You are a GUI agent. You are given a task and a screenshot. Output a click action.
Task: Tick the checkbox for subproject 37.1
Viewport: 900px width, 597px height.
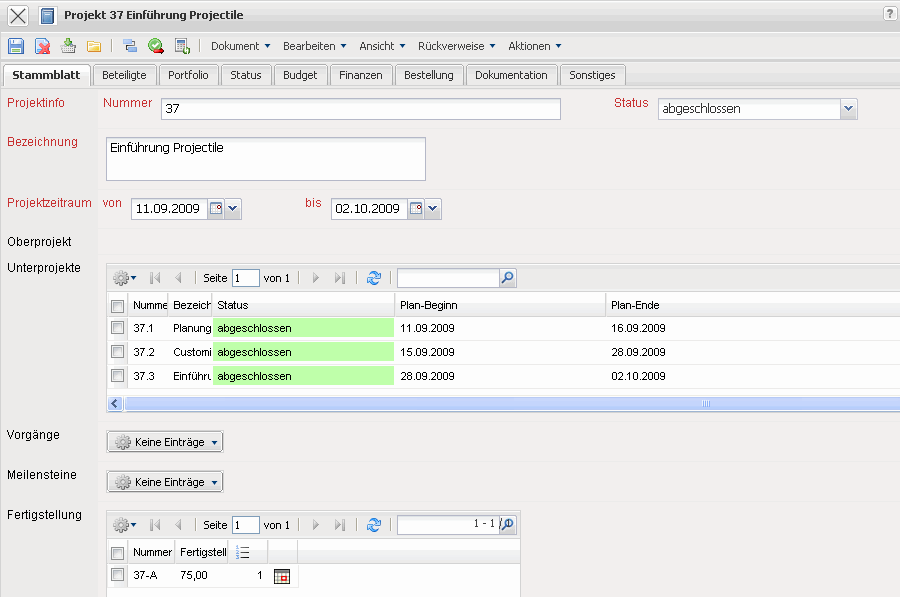(x=117, y=327)
